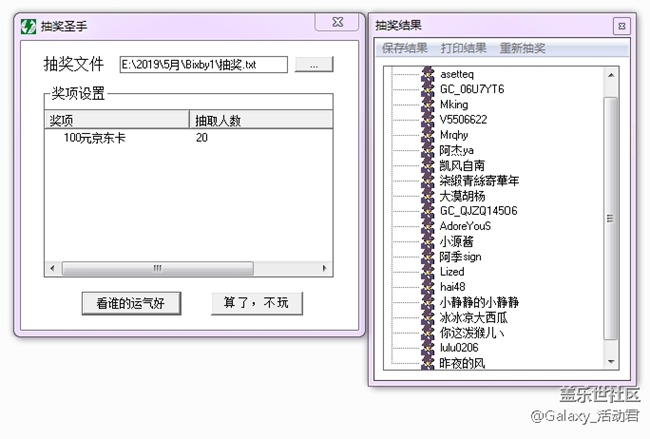The image size is (650, 439).
Task: Click the vertical scrollbar thumb in results list
Action: tap(611, 218)
